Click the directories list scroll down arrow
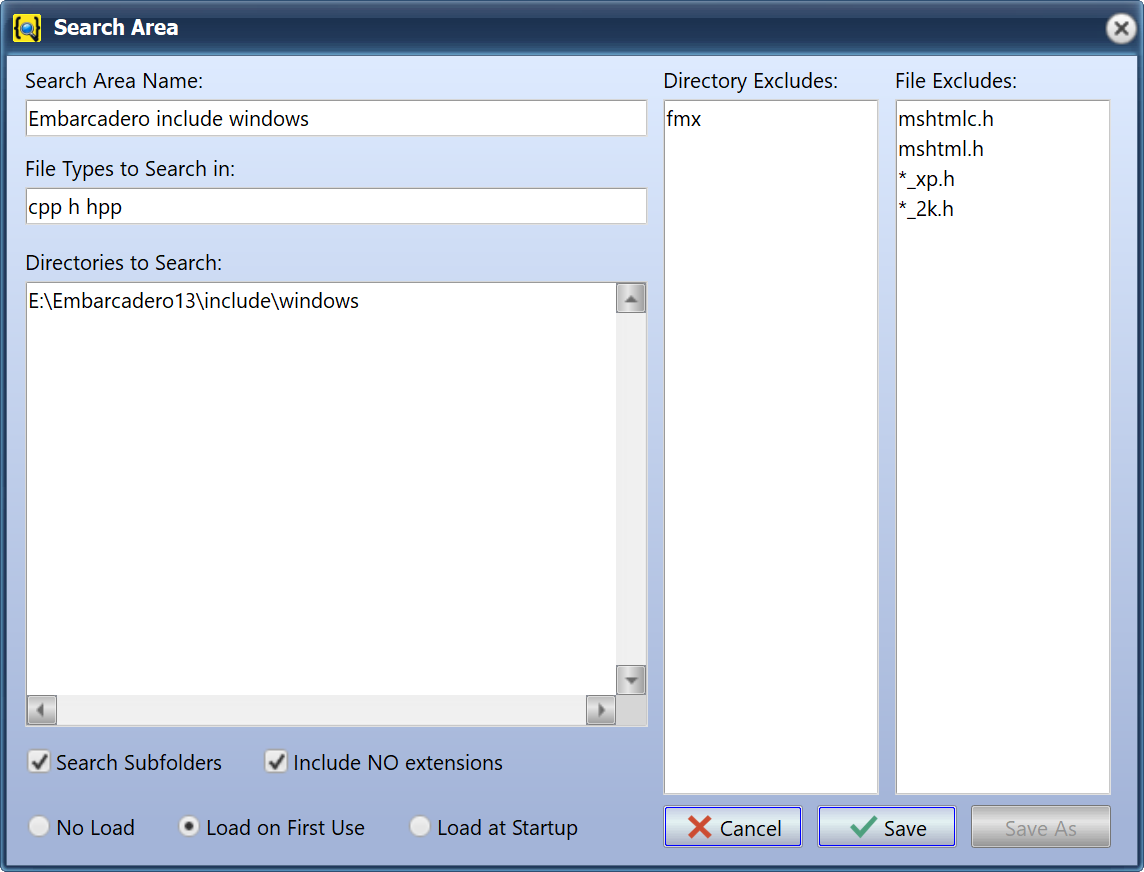Viewport: 1144px width, 872px height. 630,680
